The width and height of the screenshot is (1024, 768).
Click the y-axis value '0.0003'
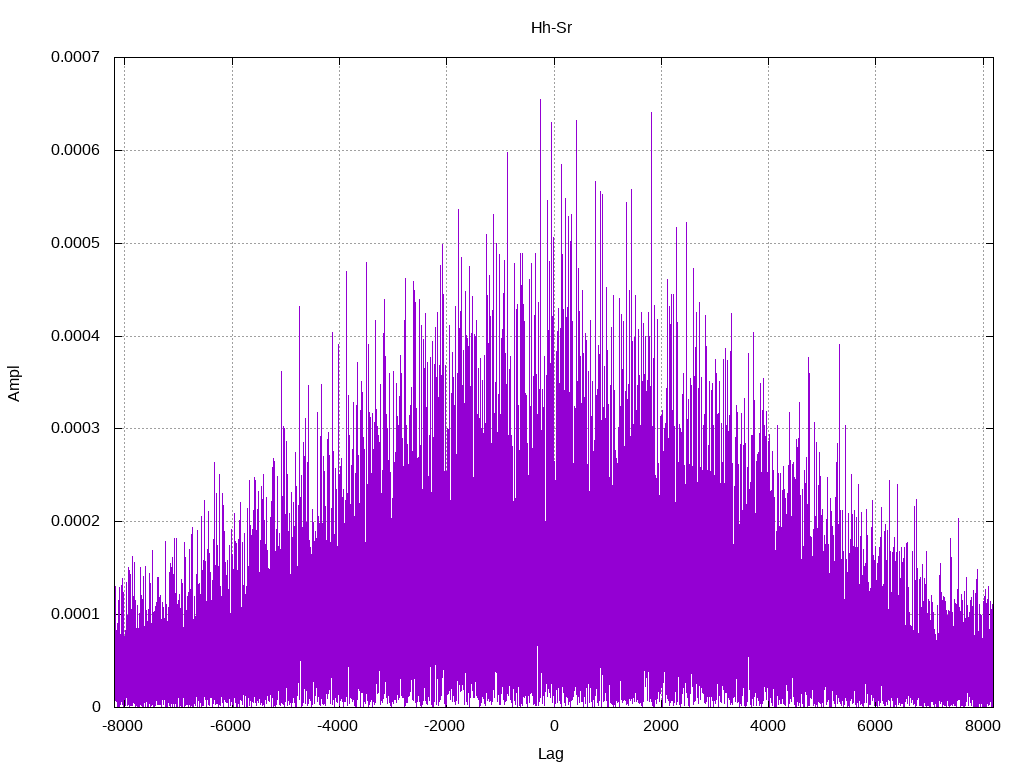pos(76,428)
